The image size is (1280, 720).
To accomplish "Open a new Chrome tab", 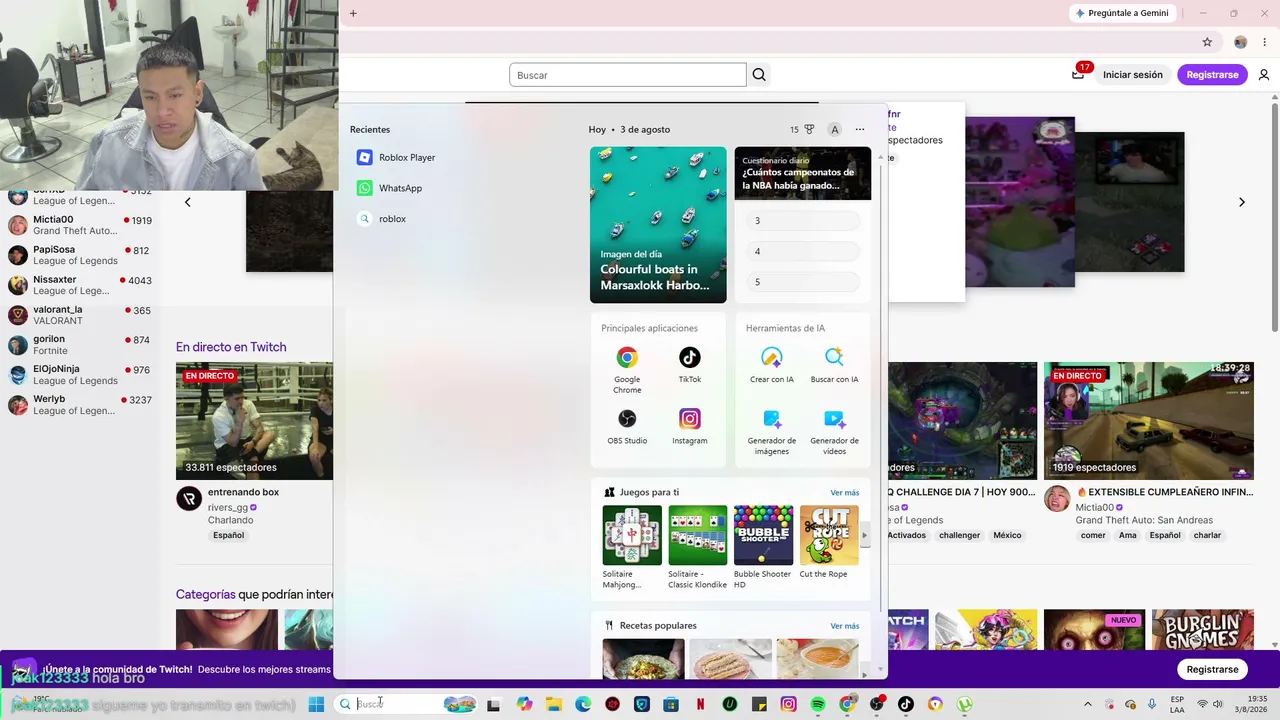I will pos(353,13).
